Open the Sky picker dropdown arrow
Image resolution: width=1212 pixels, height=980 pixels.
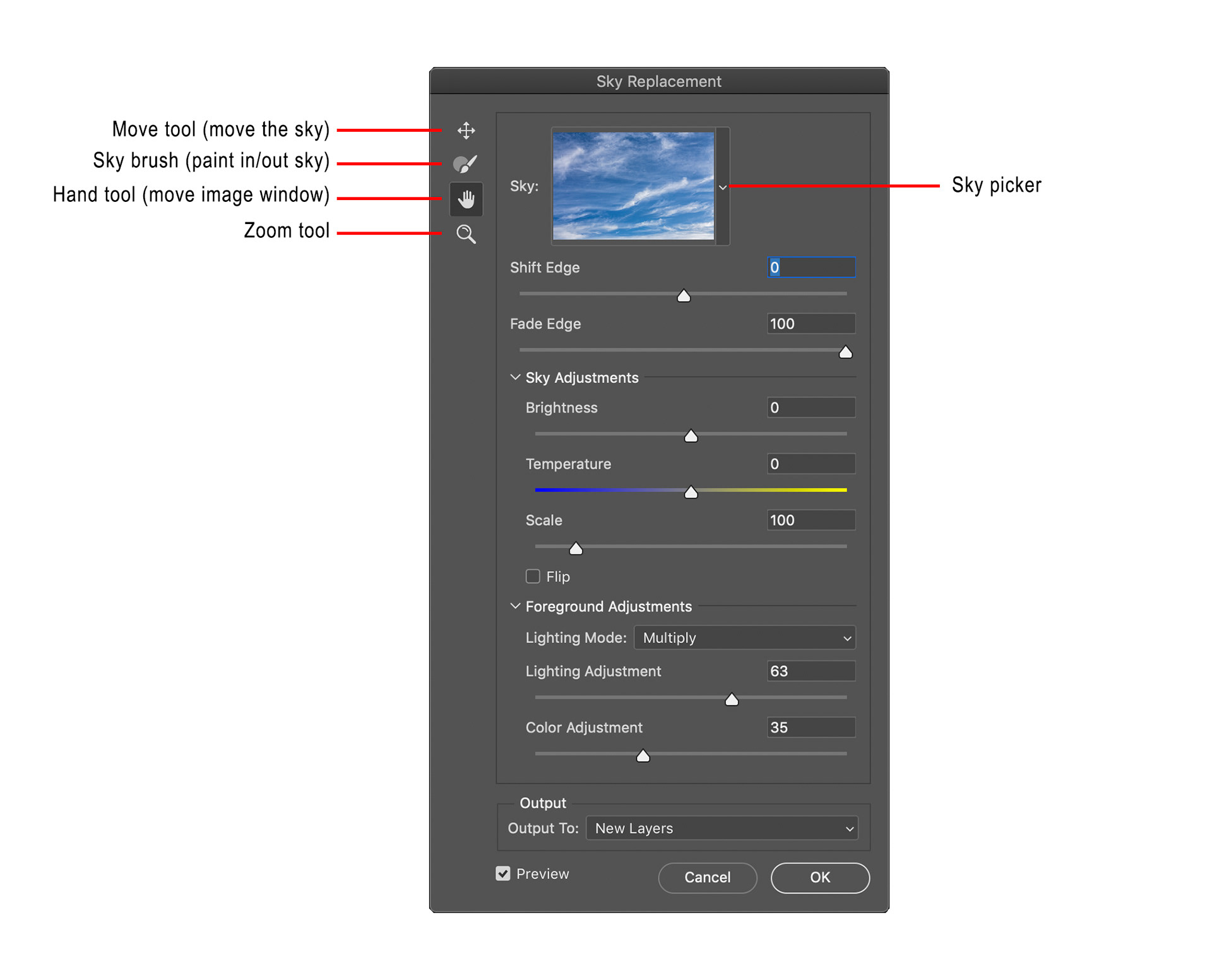click(x=723, y=187)
